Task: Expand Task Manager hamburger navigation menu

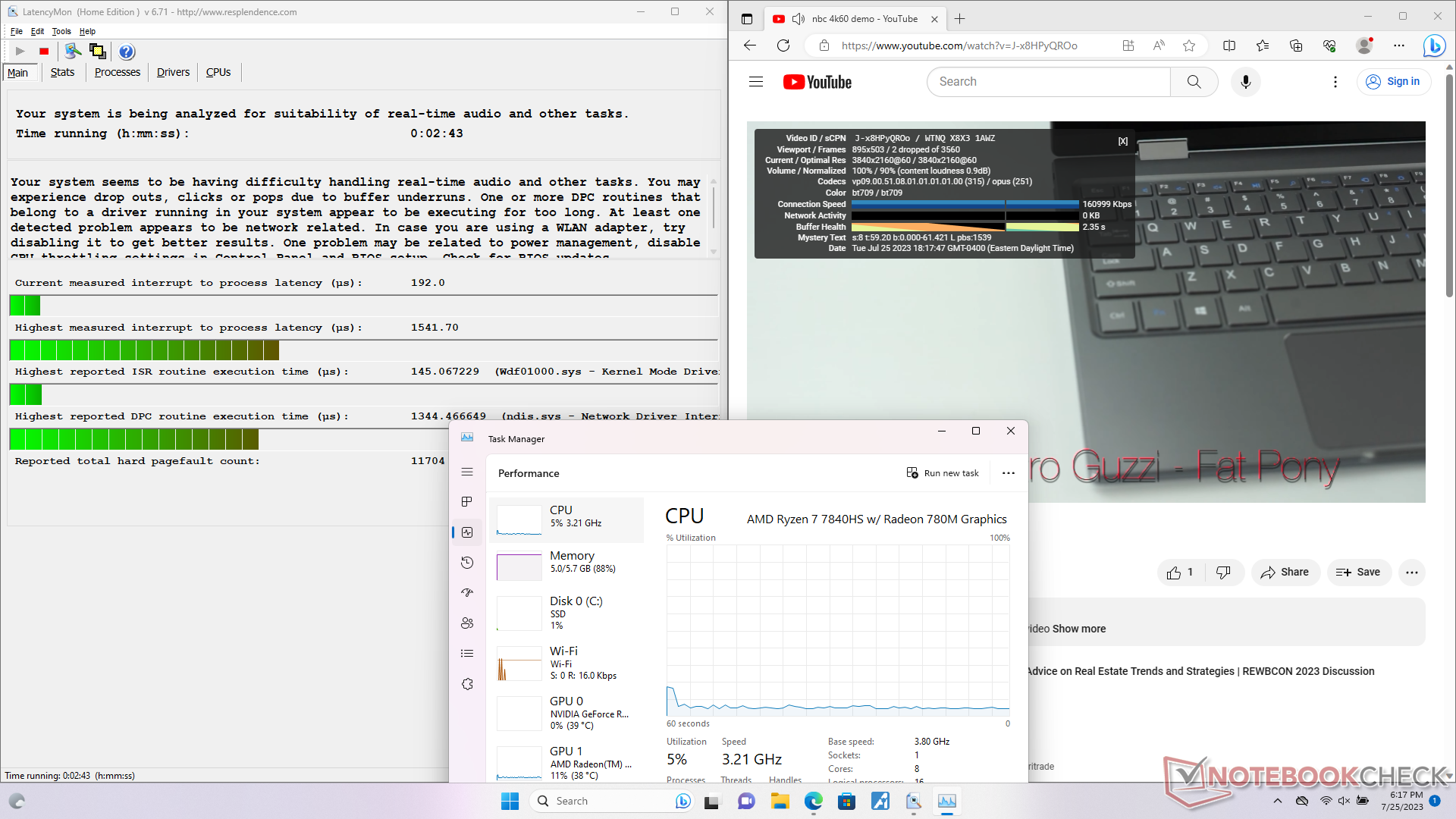Action: [467, 472]
